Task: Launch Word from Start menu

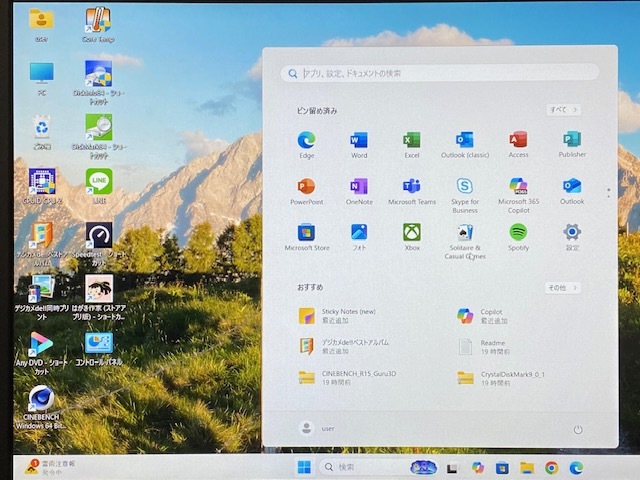Action: click(359, 145)
